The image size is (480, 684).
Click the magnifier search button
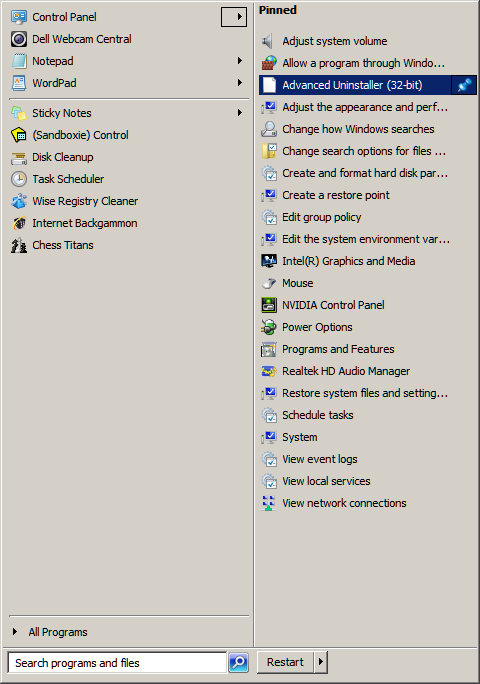pyautogui.click(x=239, y=663)
